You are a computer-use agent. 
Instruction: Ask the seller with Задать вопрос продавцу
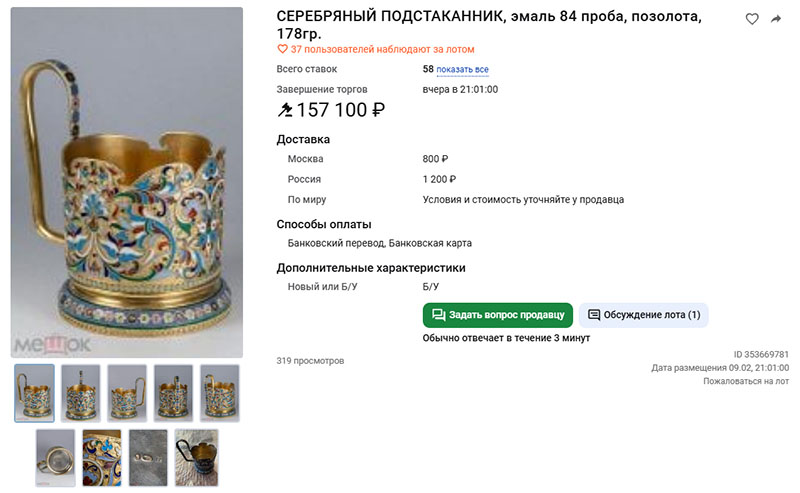coord(497,315)
